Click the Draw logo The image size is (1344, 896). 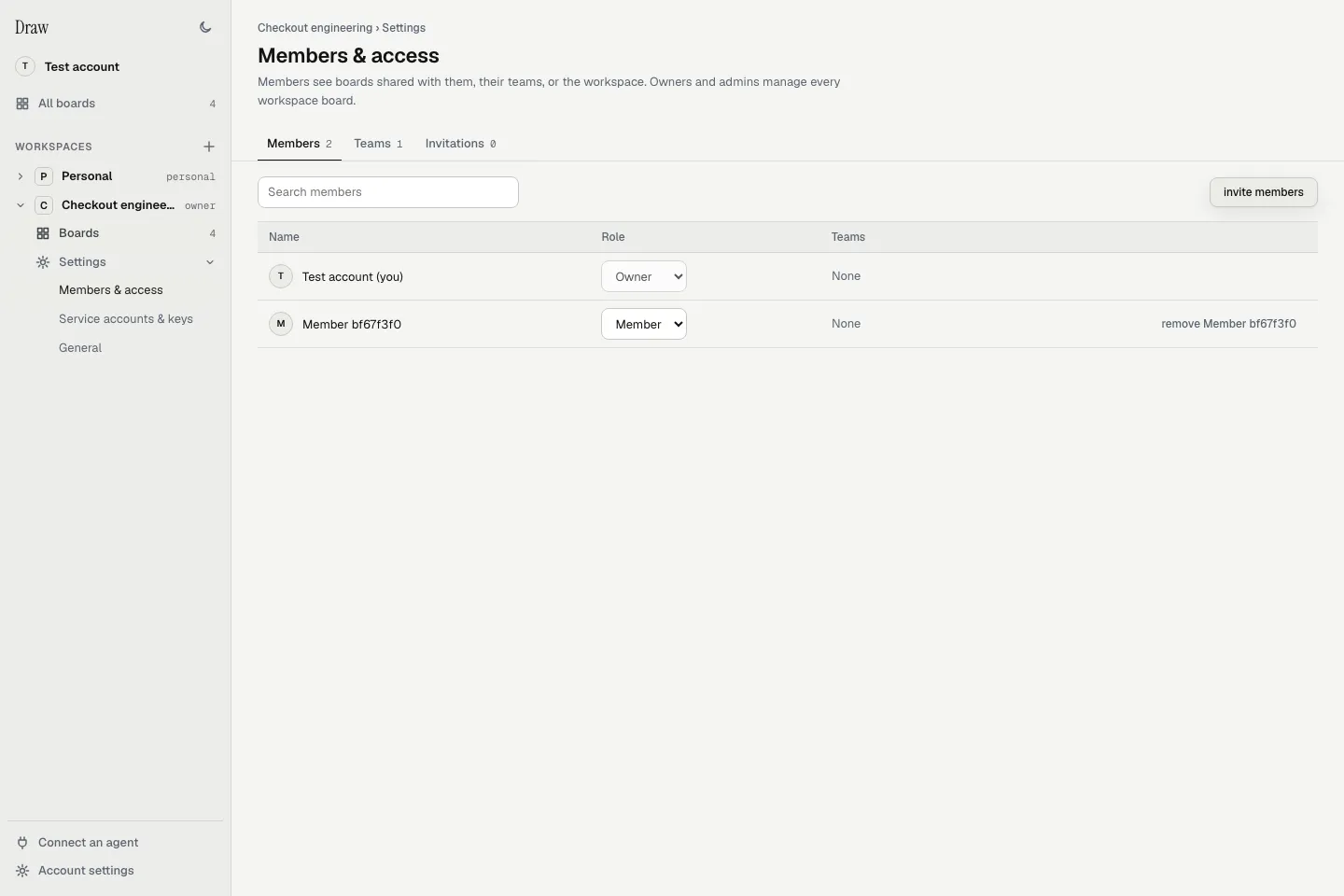(32, 27)
